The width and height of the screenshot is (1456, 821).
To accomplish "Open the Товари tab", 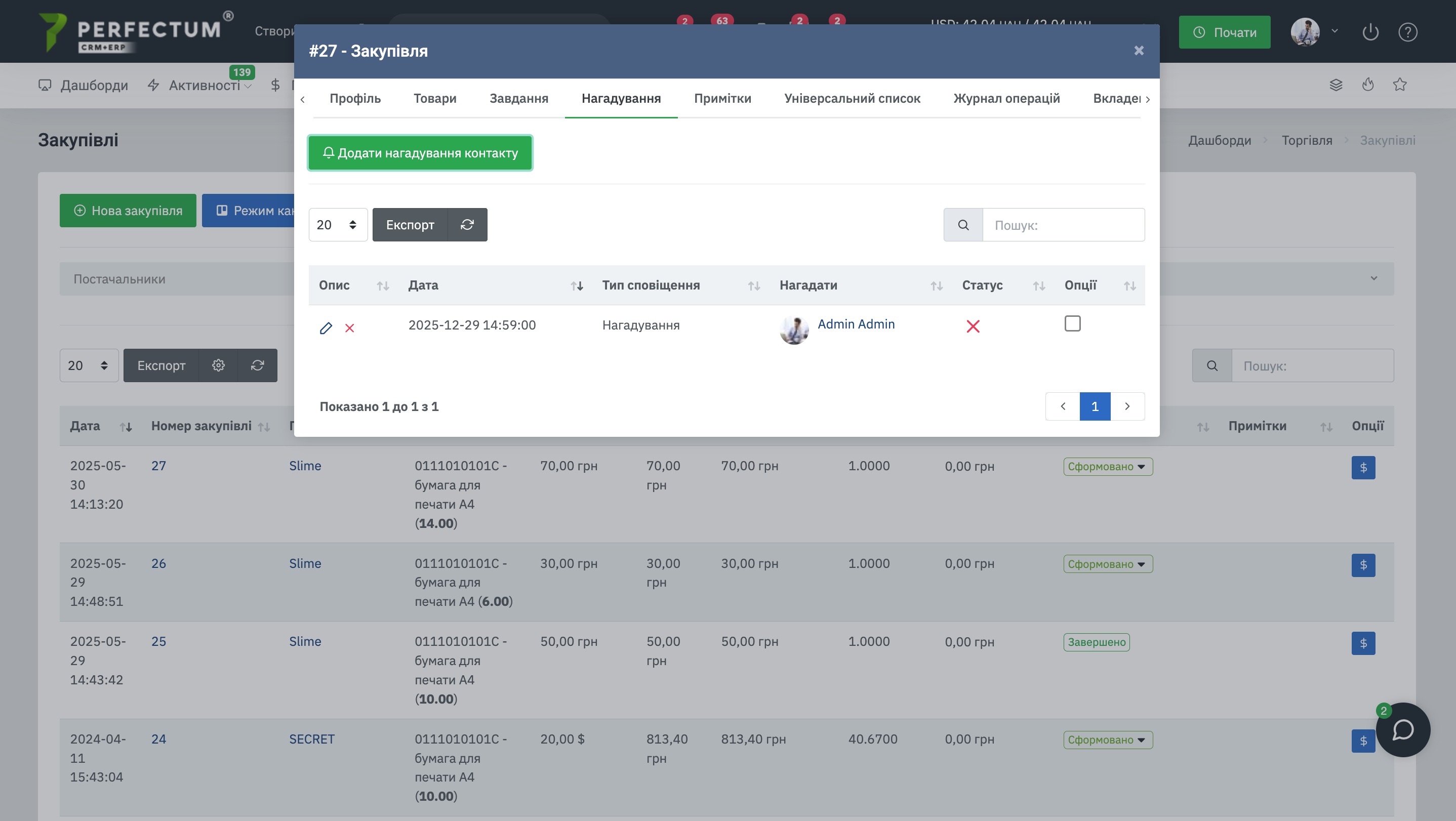I will pyautogui.click(x=435, y=98).
